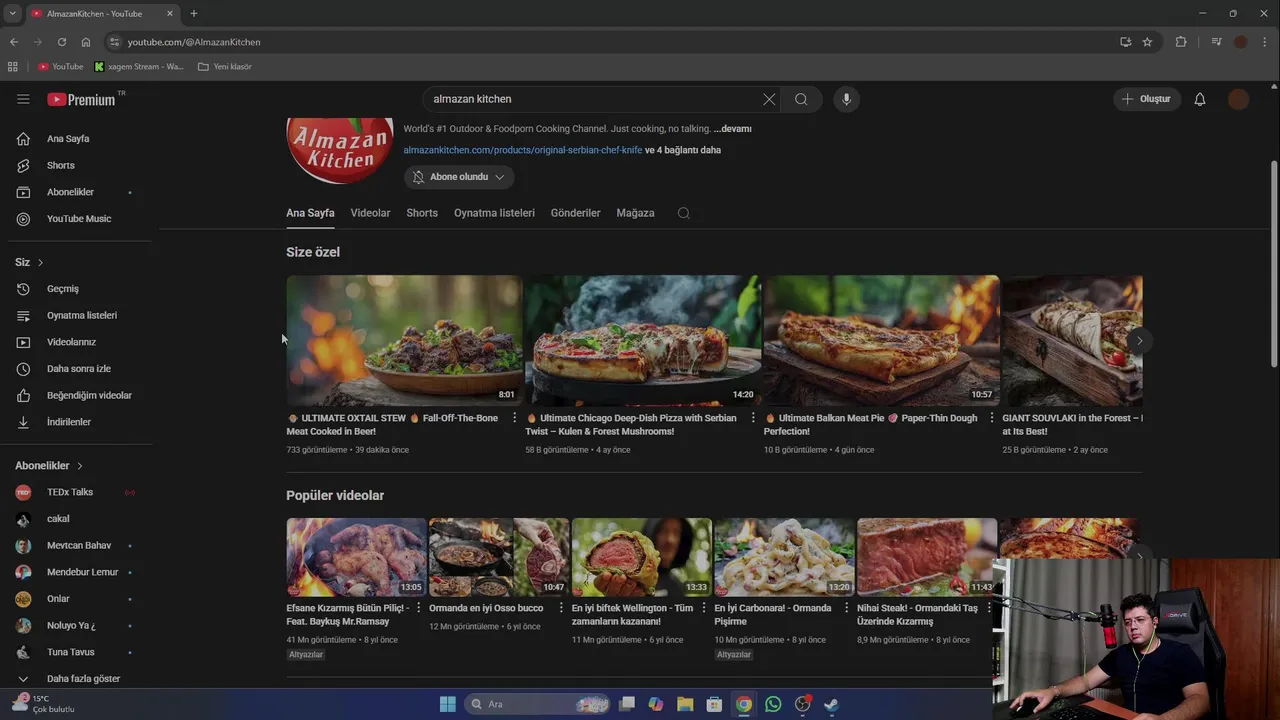Viewport: 1280px width, 720px height.
Task: Open Nihai Steak video title
Action: tap(917, 614)
